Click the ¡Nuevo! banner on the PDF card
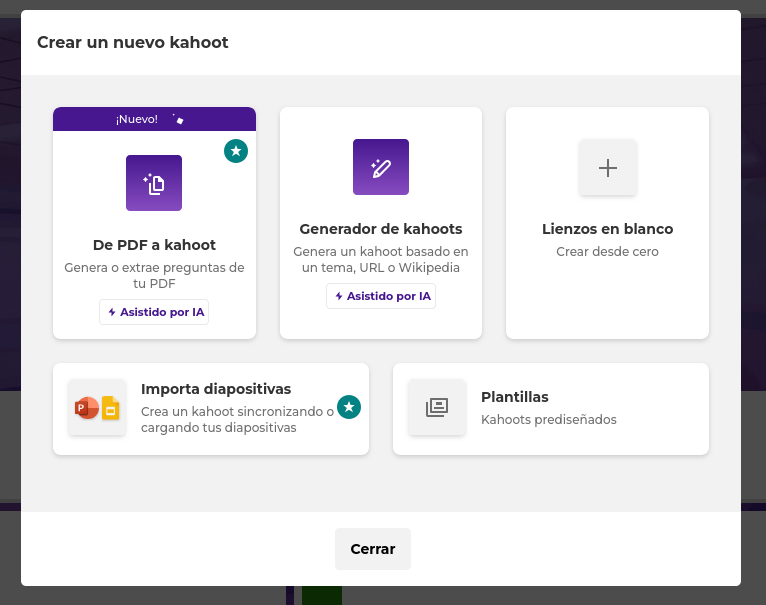Viewport: 766px width, 605px height. tap(154, 119)
